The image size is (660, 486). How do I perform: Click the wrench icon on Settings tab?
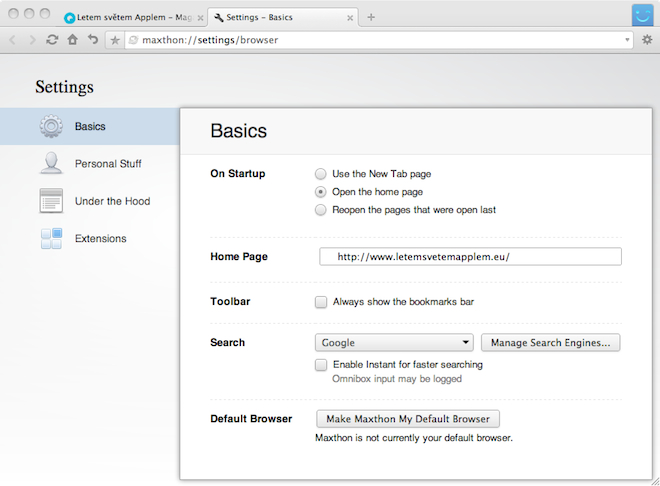point(219,17)
